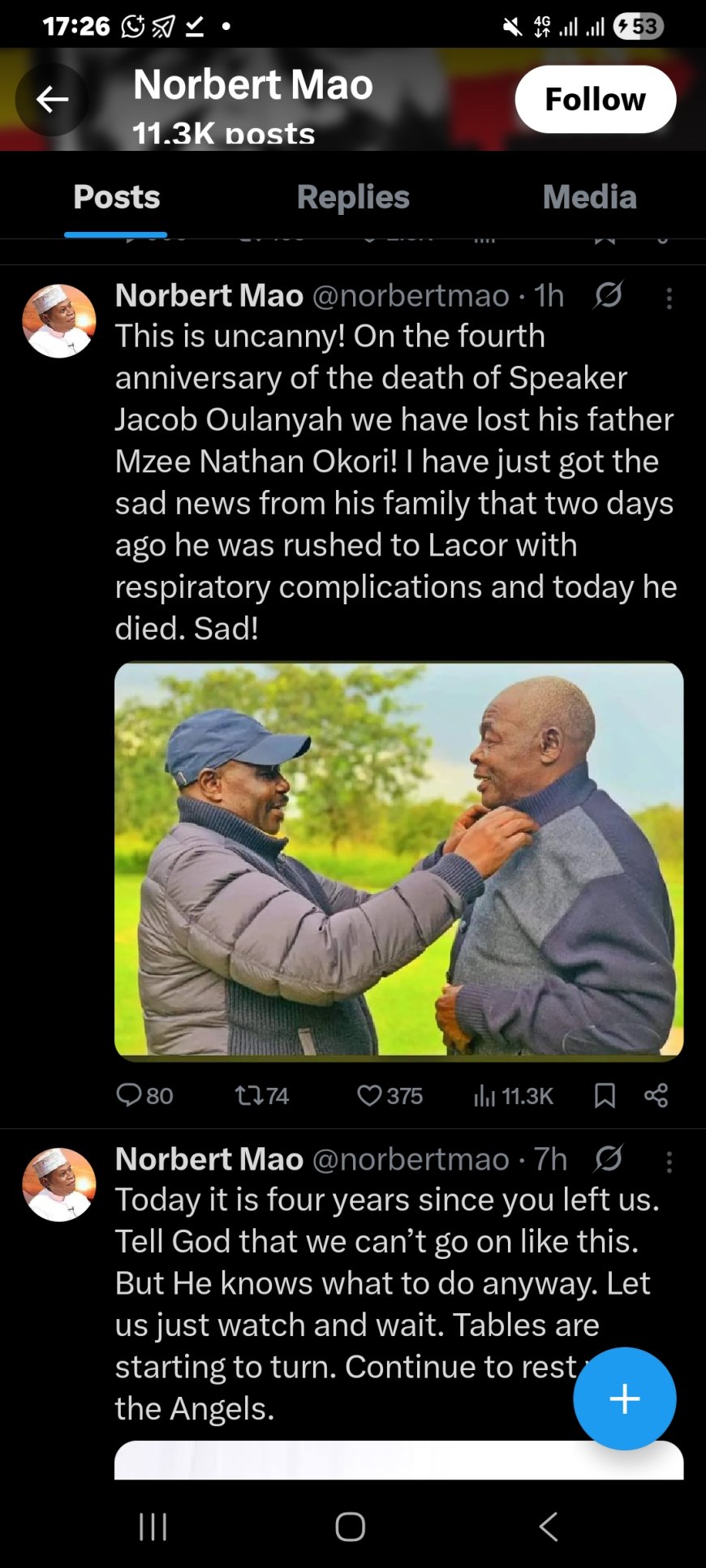Open Grok icon on the 7h post
706x1568 pixels.
[x=608, y=1159]
